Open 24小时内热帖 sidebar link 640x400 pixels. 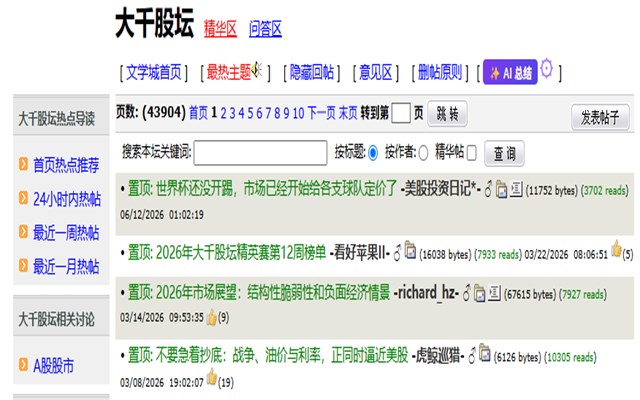point(67,199)
